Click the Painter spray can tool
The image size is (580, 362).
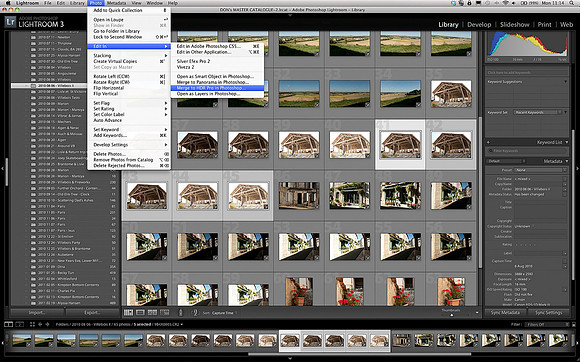click(x=181, y=313)
